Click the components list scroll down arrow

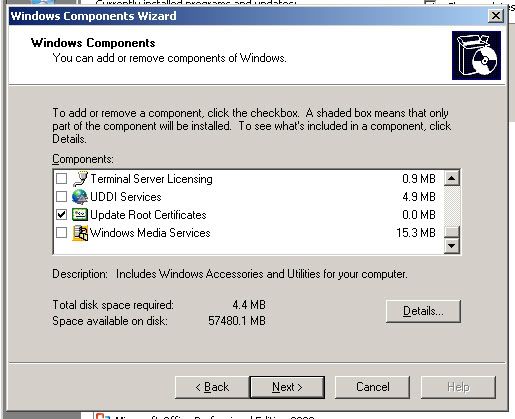452,246
